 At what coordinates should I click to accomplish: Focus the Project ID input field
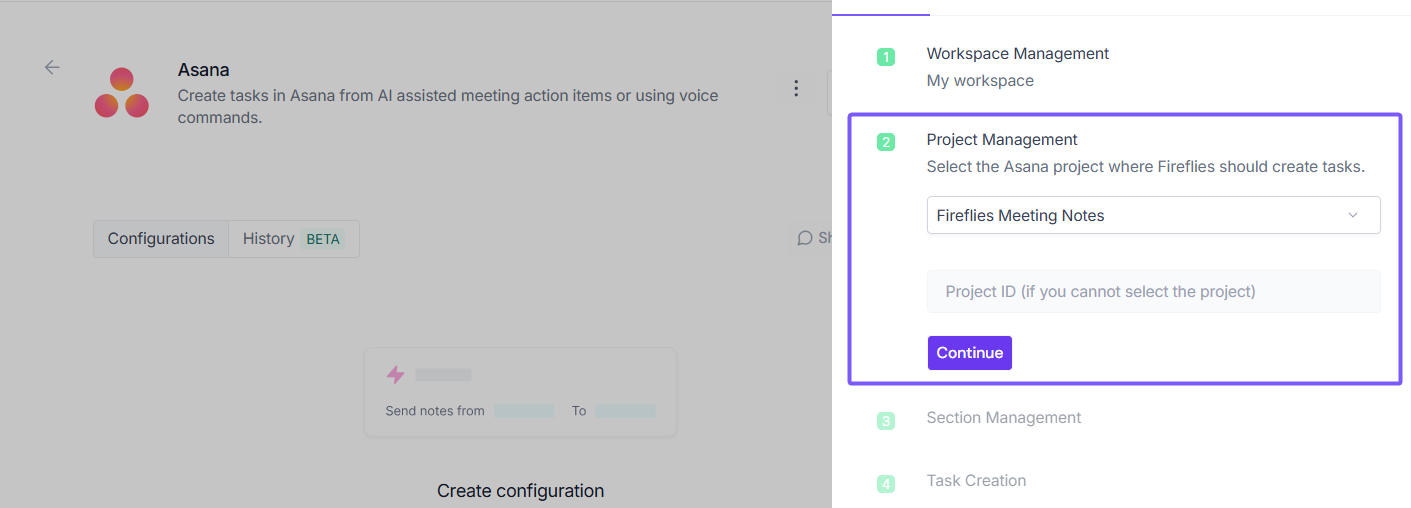pos(1152,292)
